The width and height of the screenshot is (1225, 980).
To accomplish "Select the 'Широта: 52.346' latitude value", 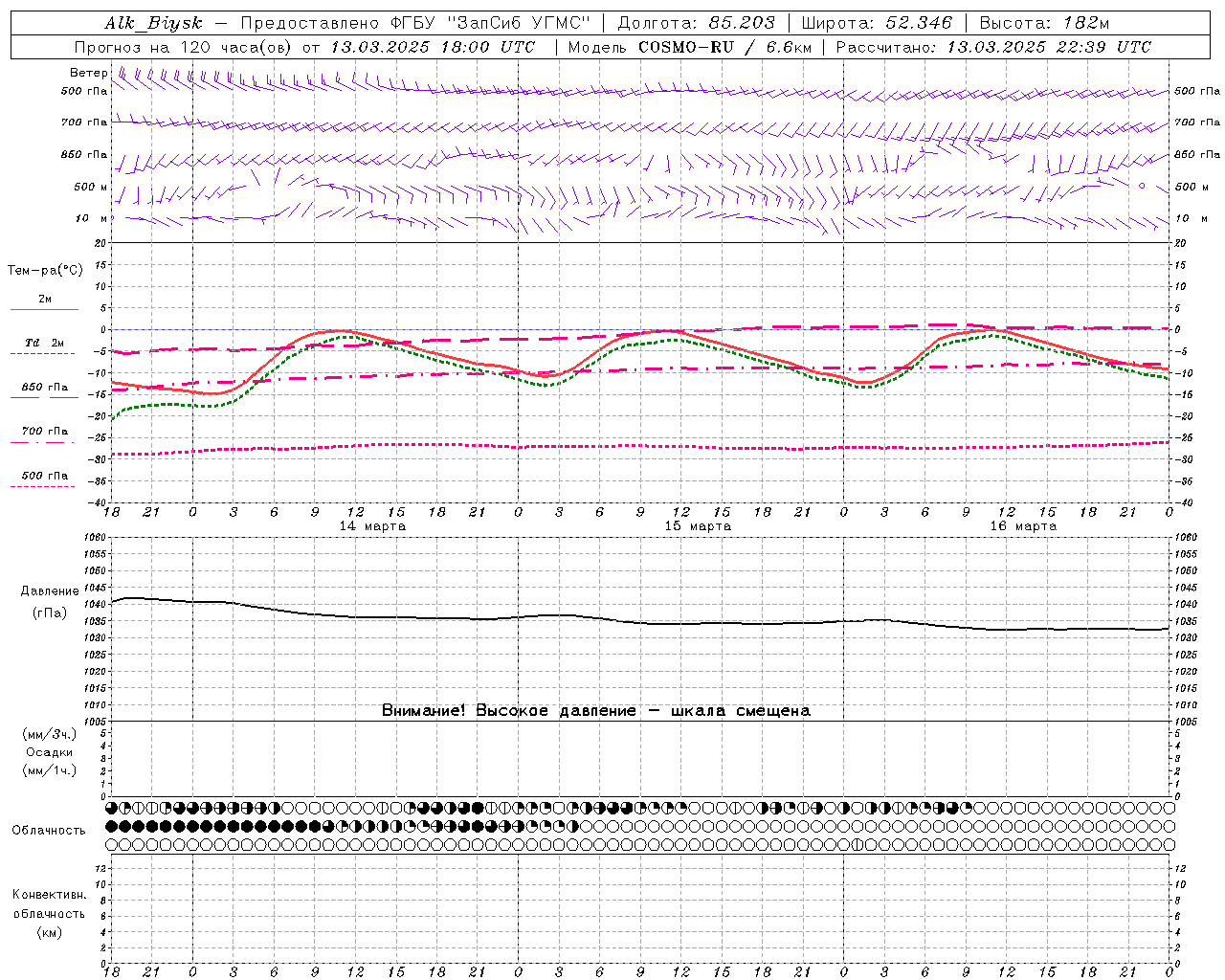I will (x=876, y=23).
